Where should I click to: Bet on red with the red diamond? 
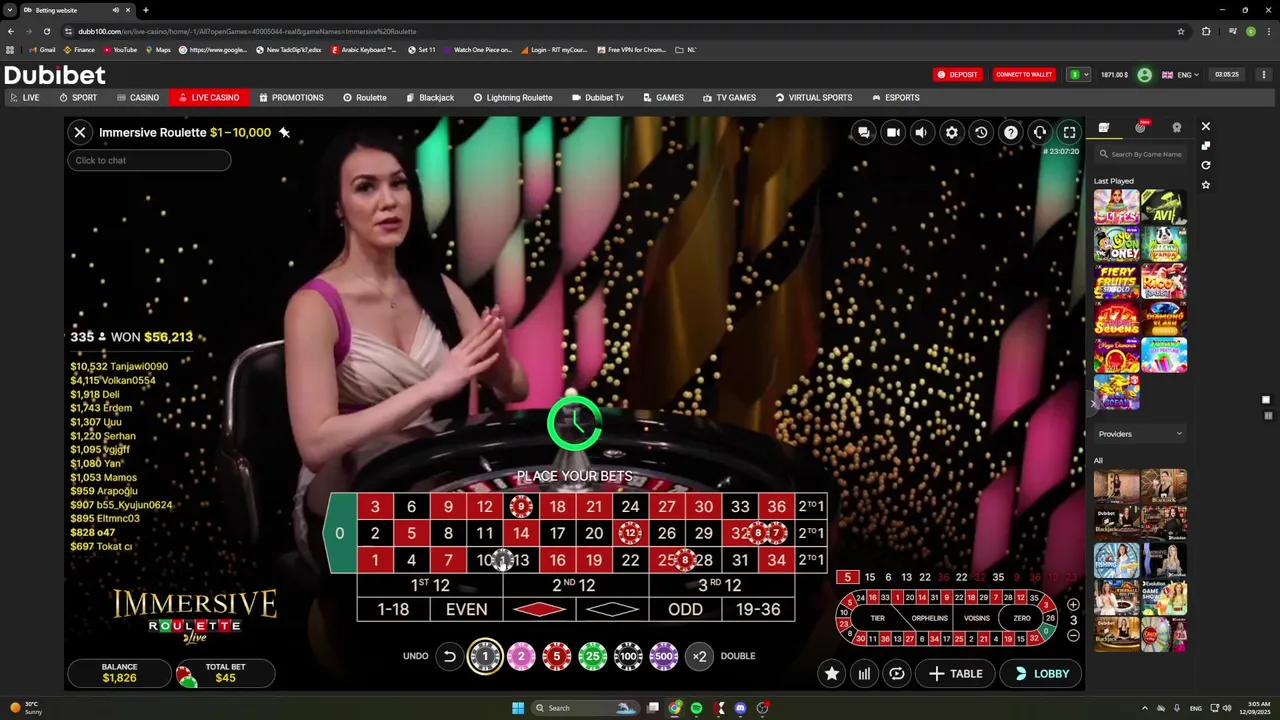click(539, 609)
